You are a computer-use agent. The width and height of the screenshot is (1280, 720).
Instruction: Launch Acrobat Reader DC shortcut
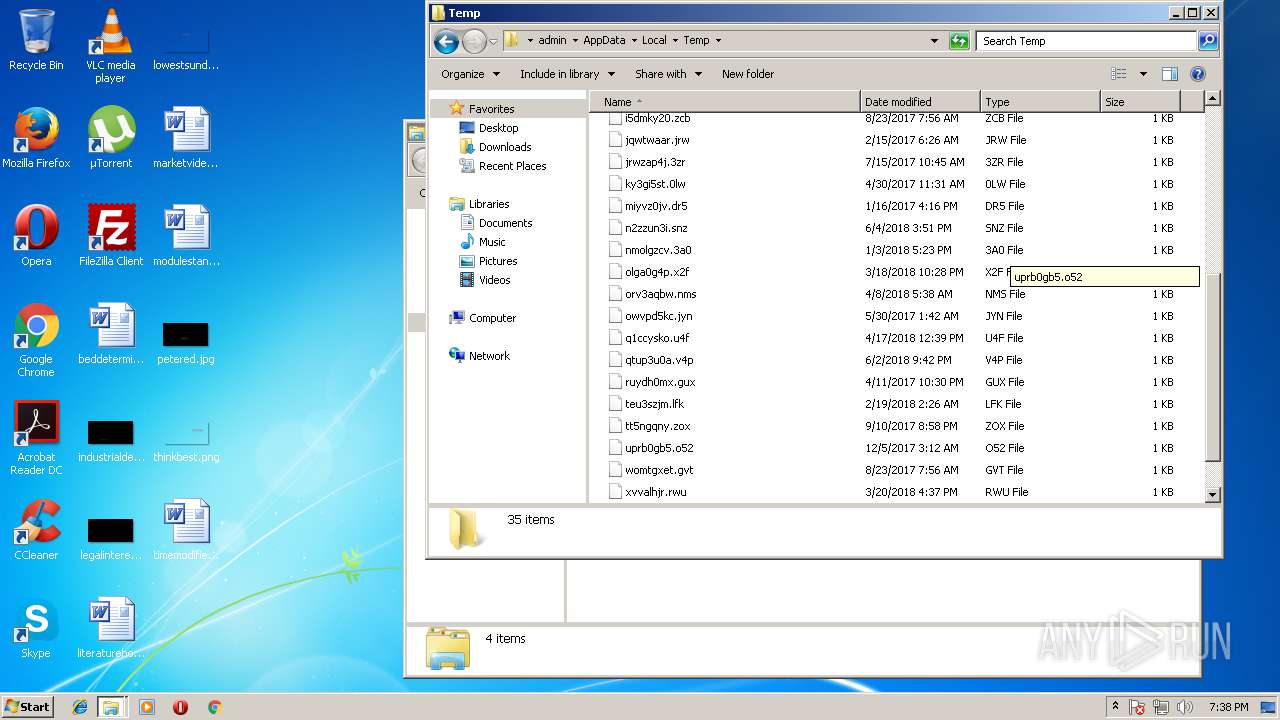pyautogui.click(x=36, y=438)
